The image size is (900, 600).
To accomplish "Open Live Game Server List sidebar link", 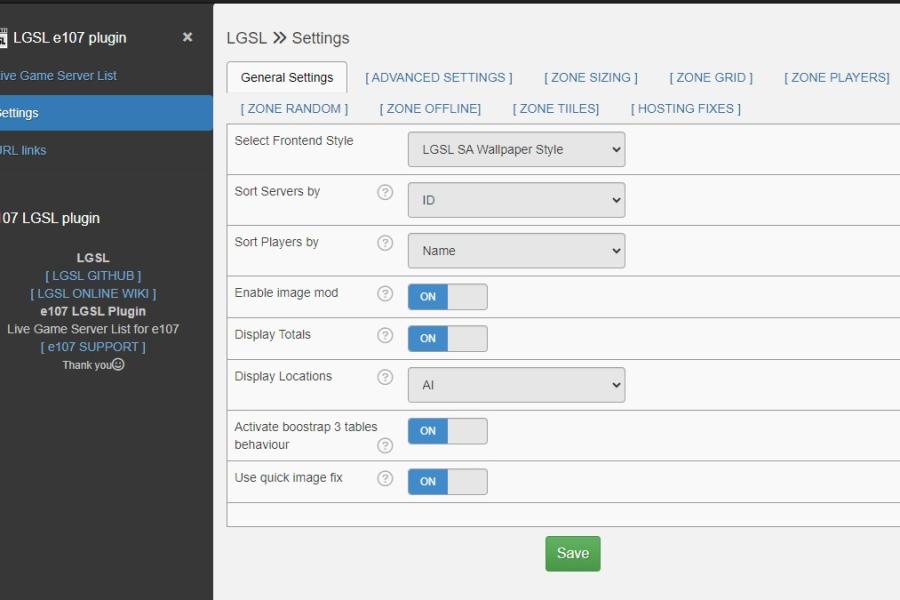I will tap(58, 76).
